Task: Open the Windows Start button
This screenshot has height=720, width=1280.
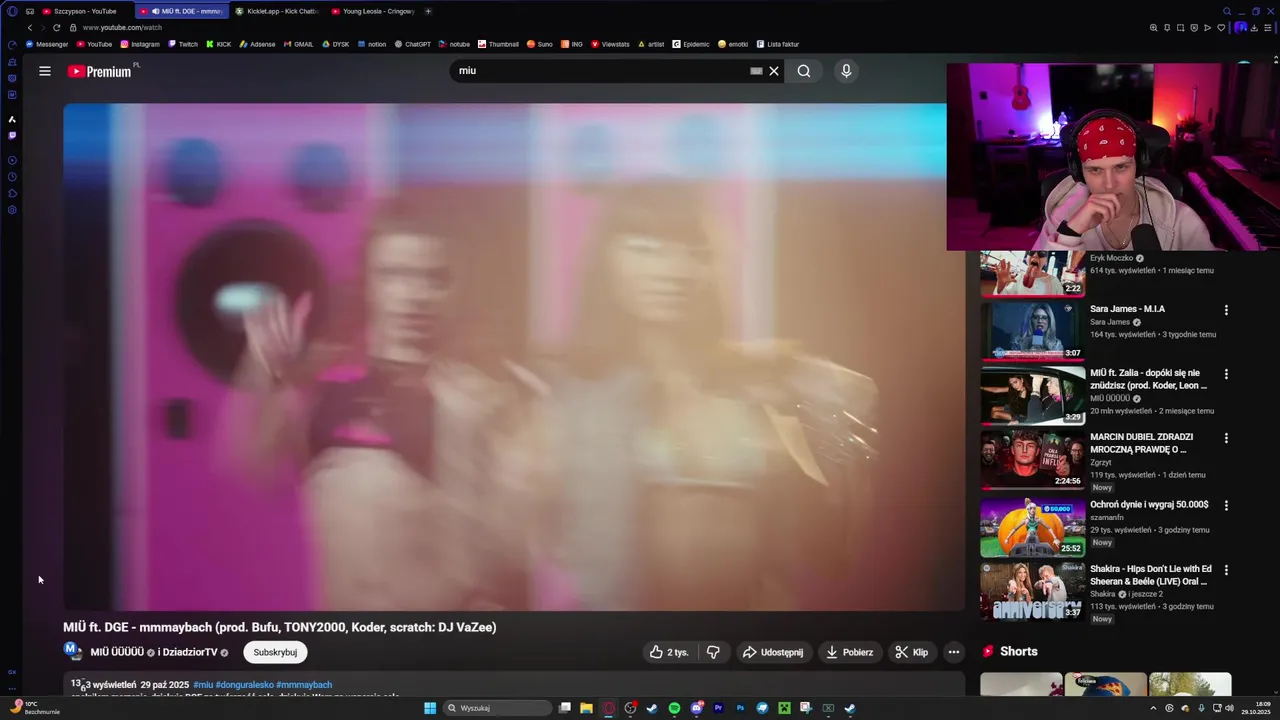Action: (x=430, y=708)
